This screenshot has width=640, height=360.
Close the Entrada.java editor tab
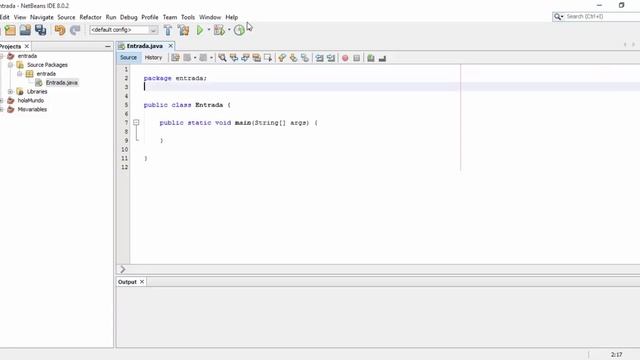(x=171, y=46)
